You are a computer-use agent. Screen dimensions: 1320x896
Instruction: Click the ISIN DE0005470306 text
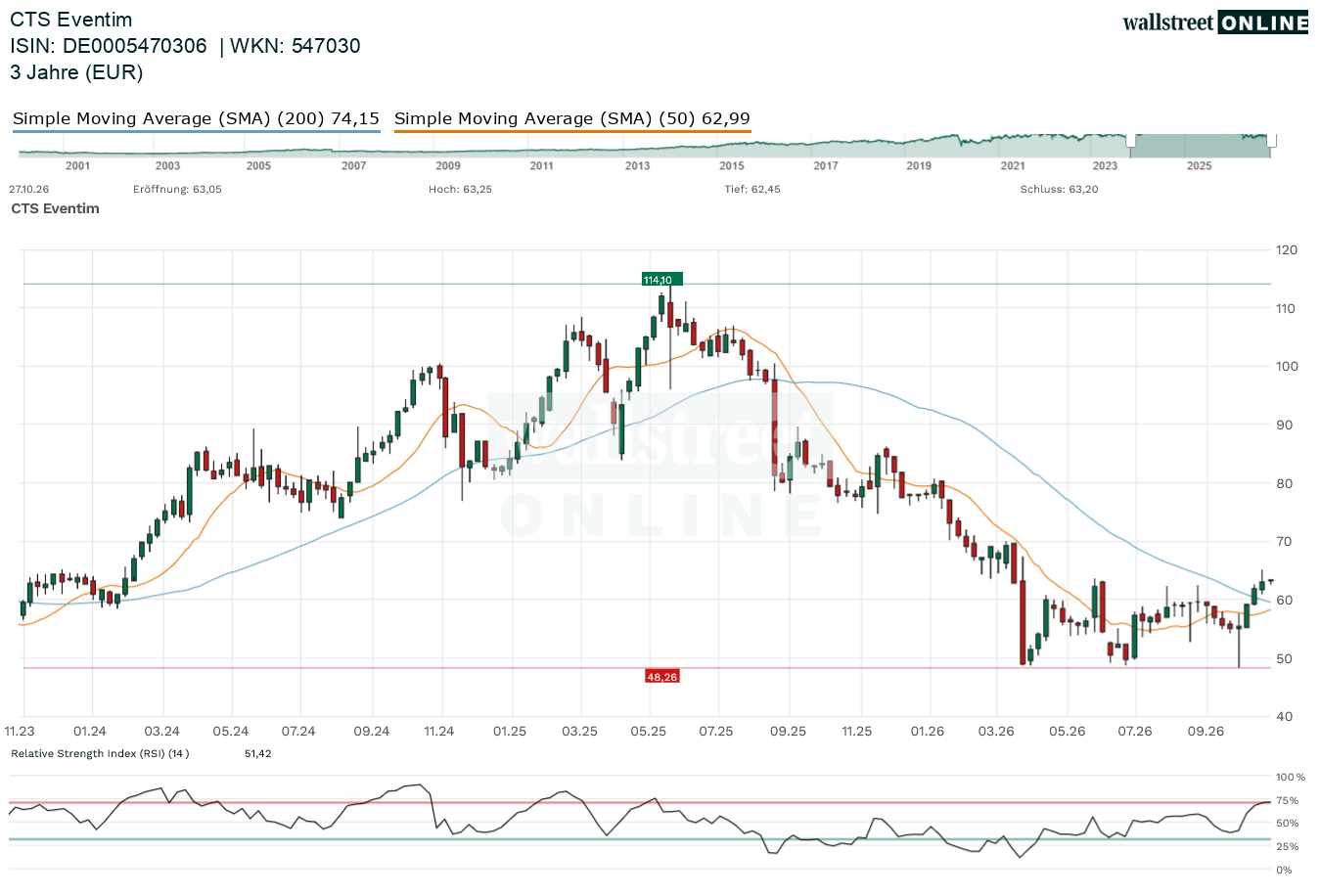[x=109, y=46]
